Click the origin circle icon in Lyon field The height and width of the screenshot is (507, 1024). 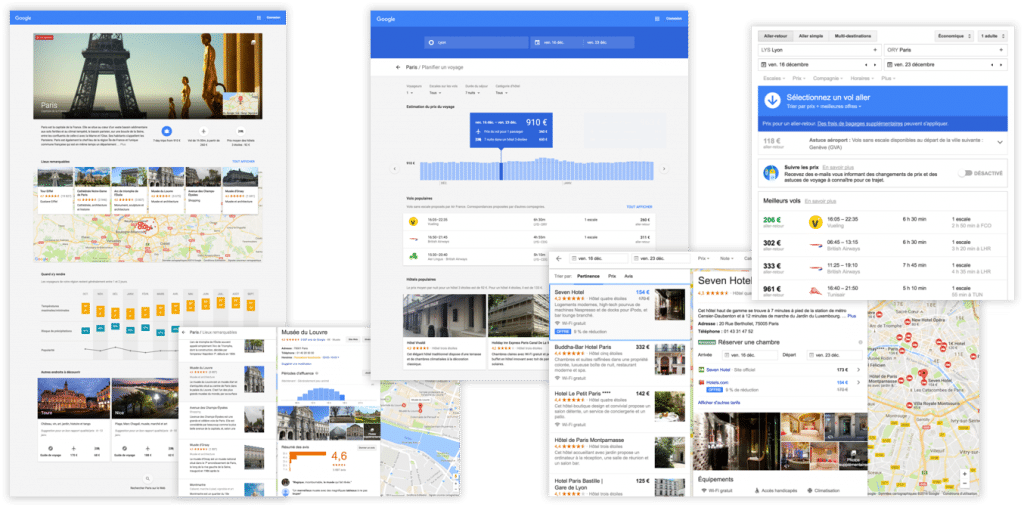[x=430, y=42]
